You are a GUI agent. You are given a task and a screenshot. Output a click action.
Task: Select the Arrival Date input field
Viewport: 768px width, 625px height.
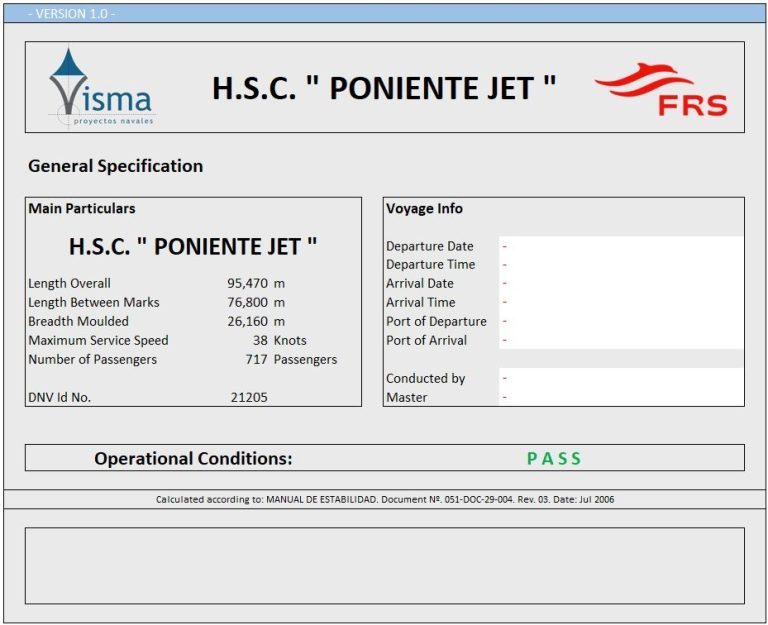621,283
